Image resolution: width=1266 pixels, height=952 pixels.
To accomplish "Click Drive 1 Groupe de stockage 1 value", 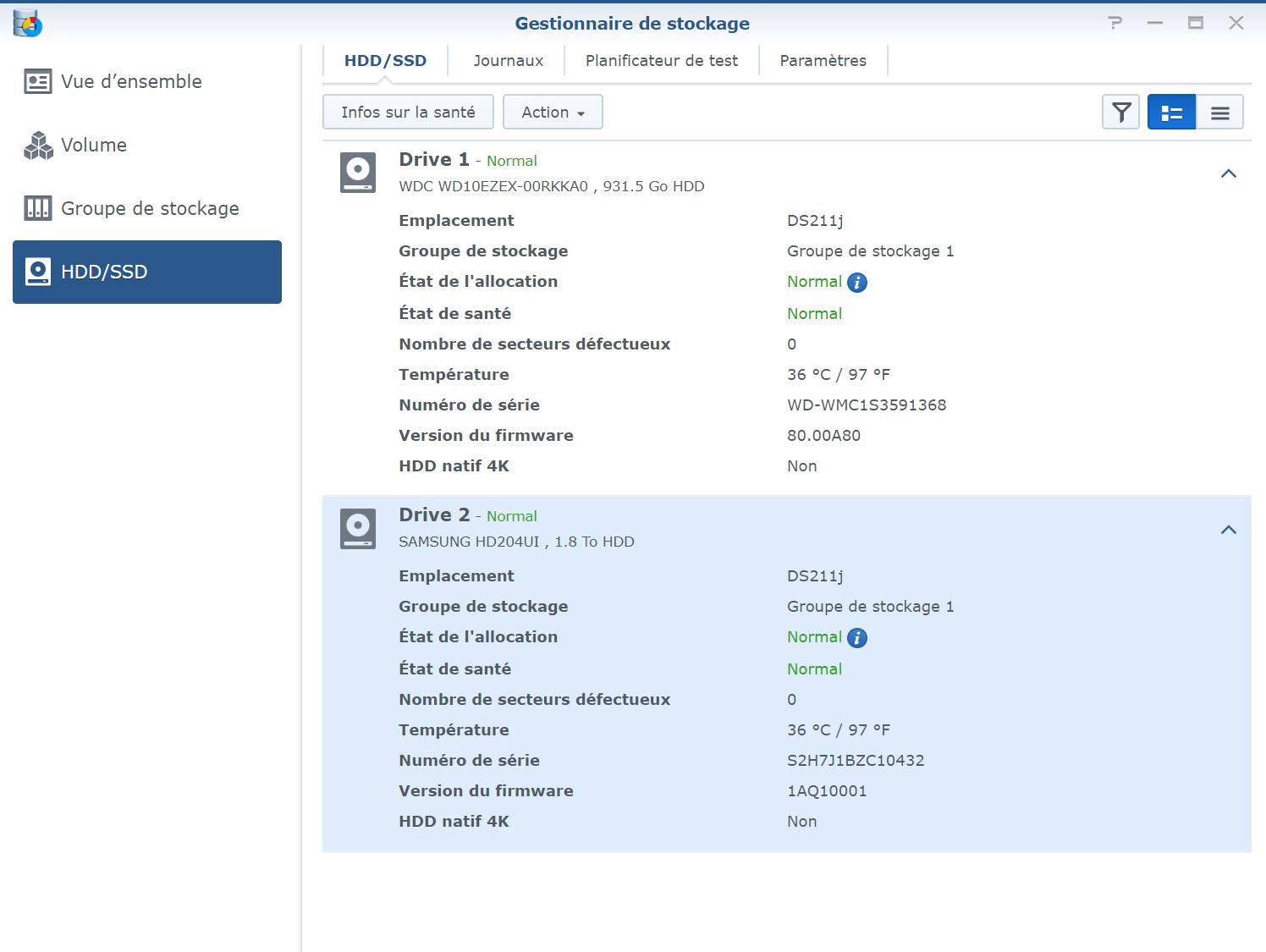I will pos(870,251).
